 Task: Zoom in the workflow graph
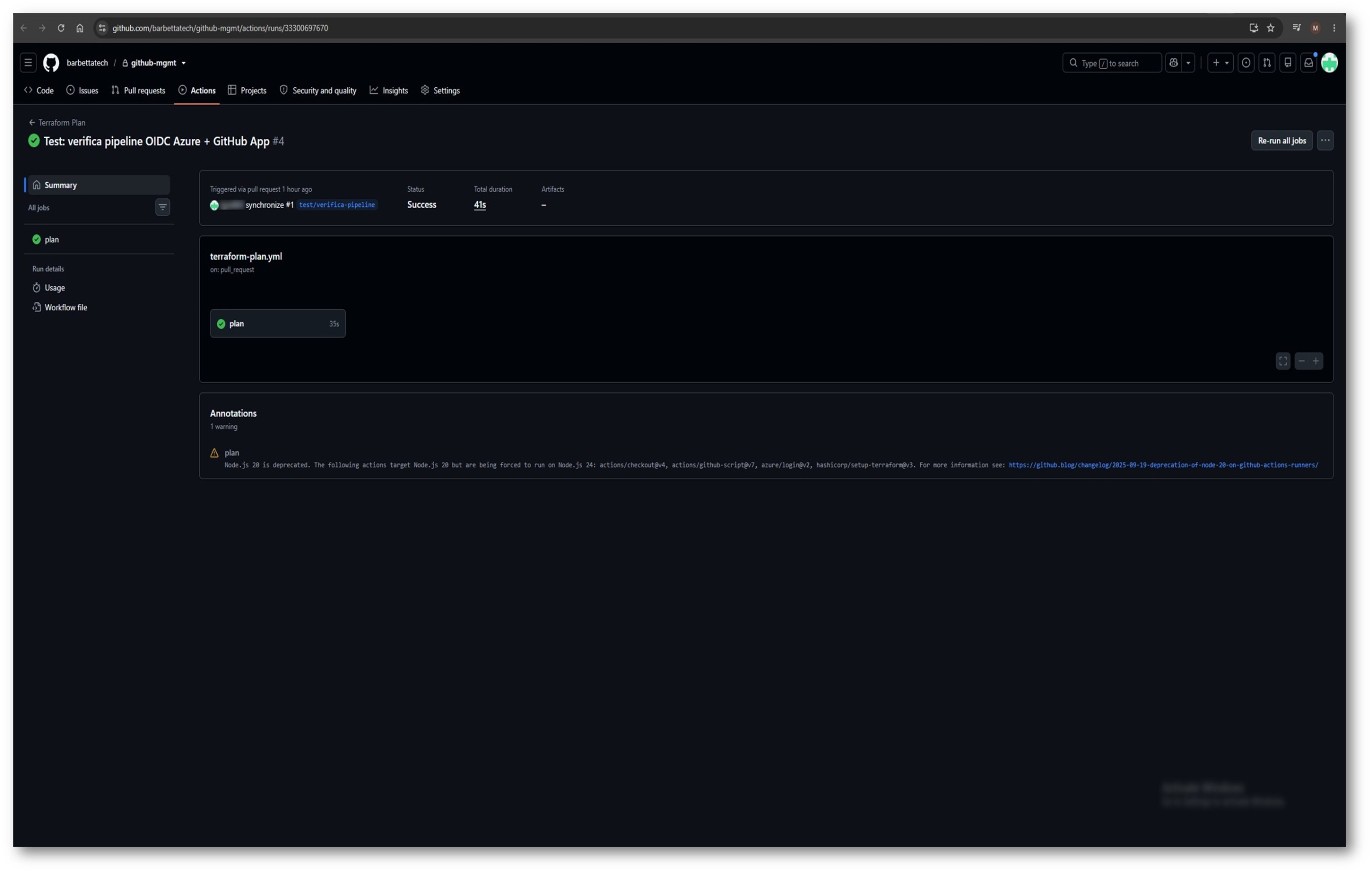coord(1316,361)
